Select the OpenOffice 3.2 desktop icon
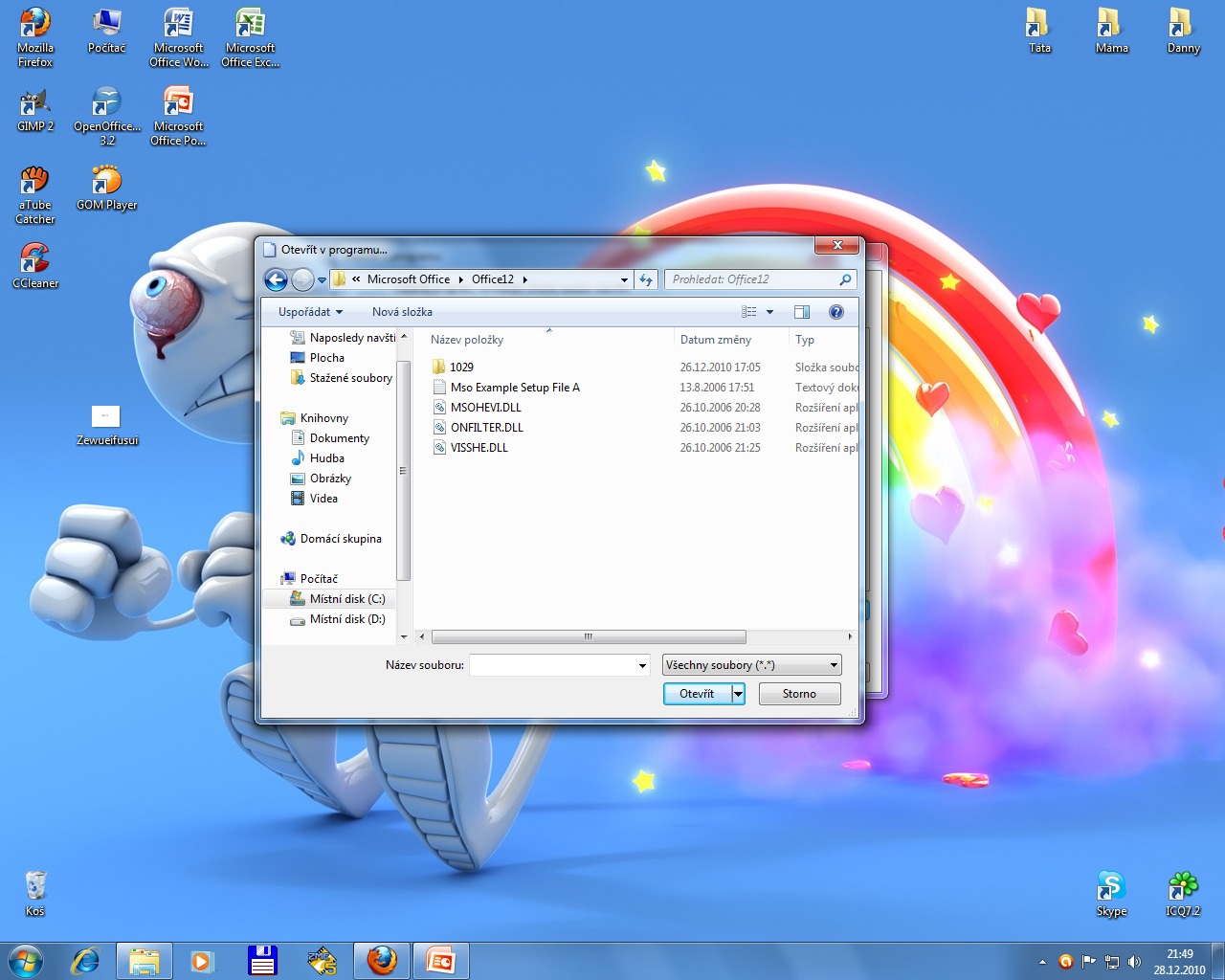 pos(107,116)
